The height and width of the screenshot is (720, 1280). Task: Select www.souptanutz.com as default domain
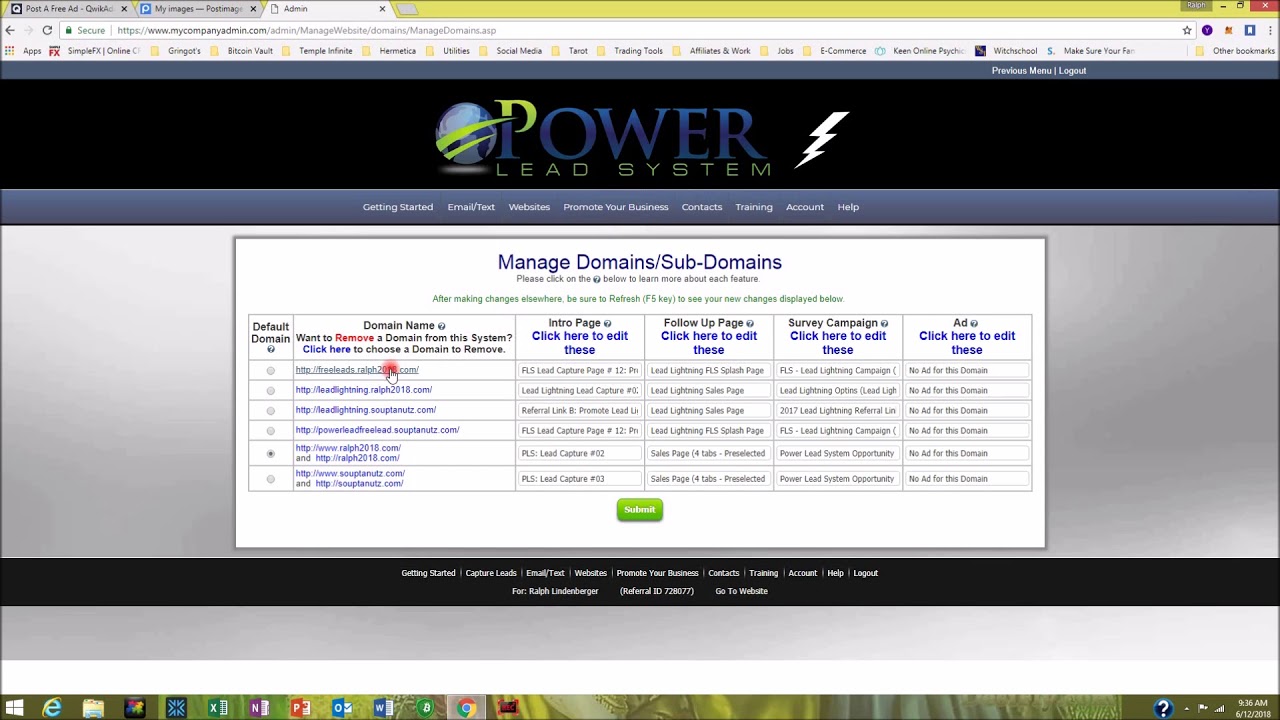270,479
